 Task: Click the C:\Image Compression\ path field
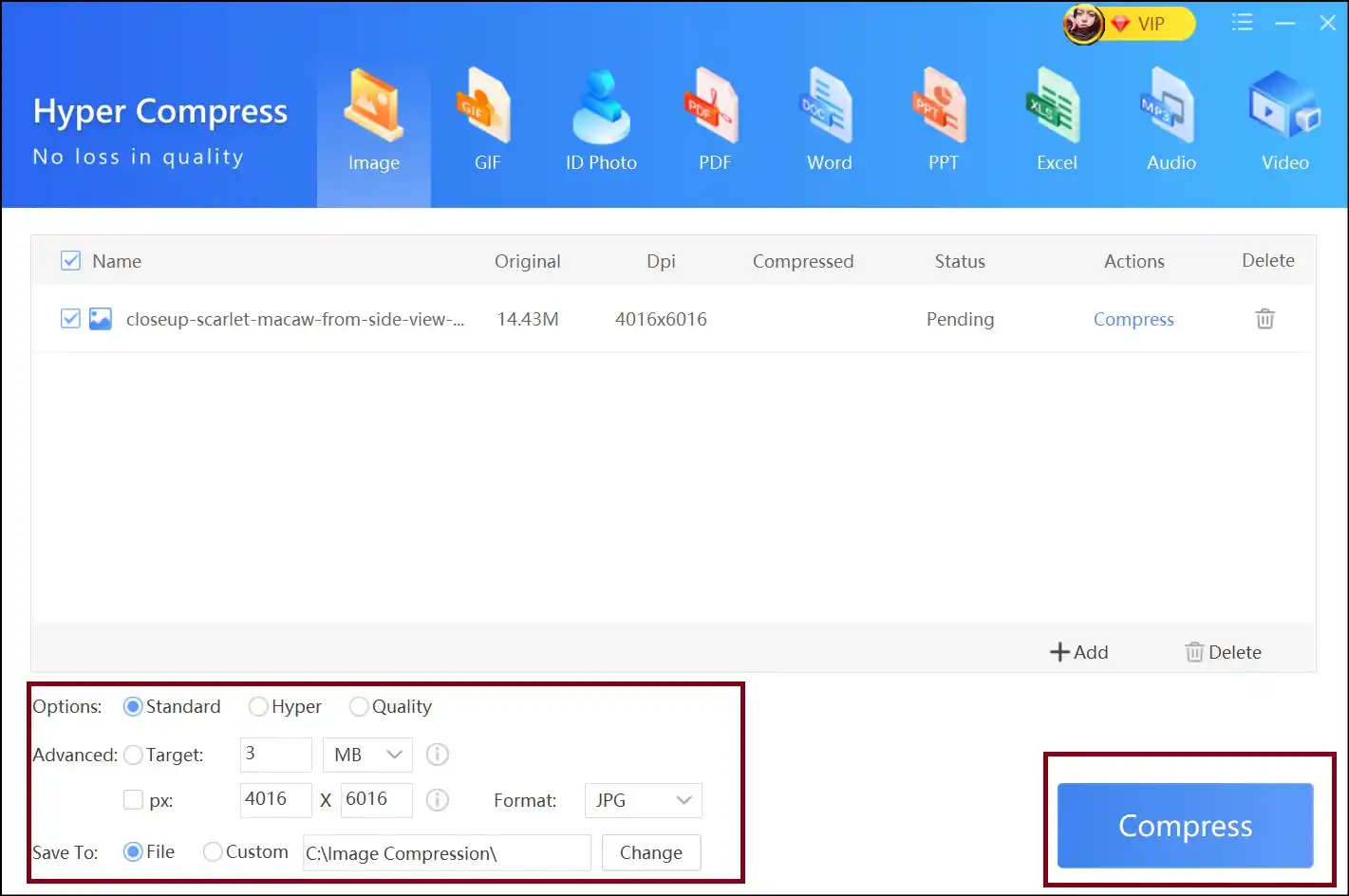pyautogui.click(x=447, y=852)
